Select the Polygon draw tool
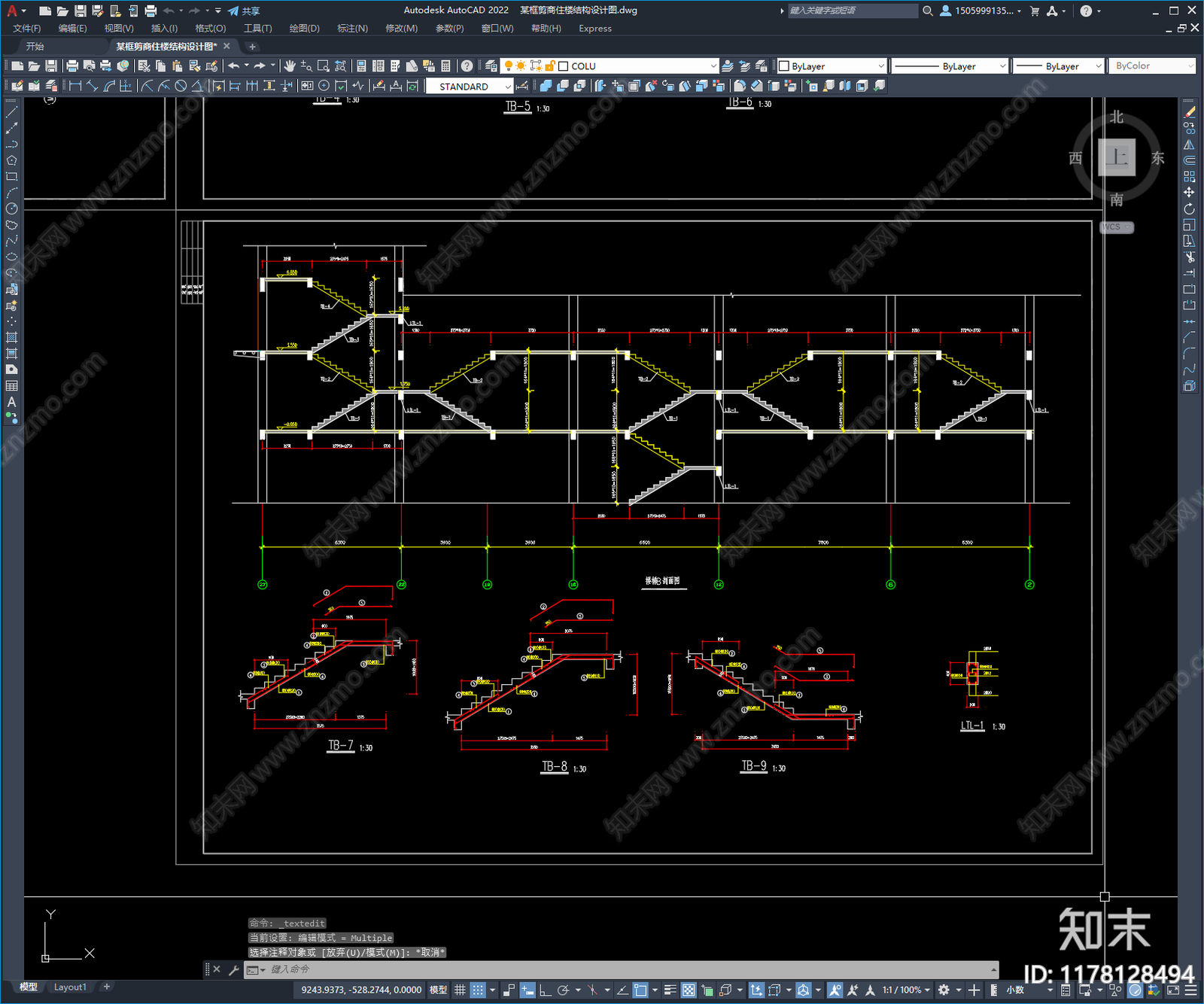 tap(11, 160)
